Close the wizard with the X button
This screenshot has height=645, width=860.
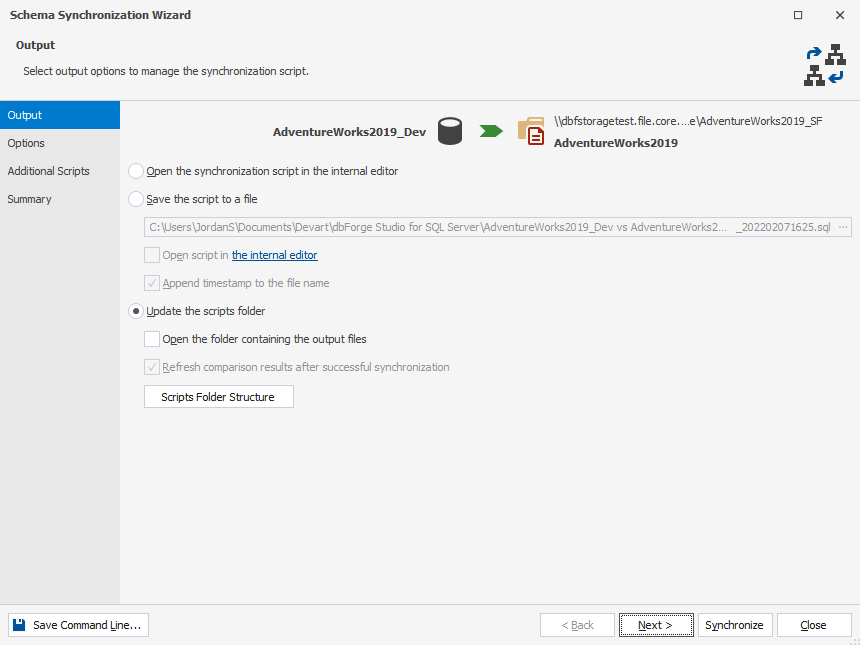tap(840, 15)
